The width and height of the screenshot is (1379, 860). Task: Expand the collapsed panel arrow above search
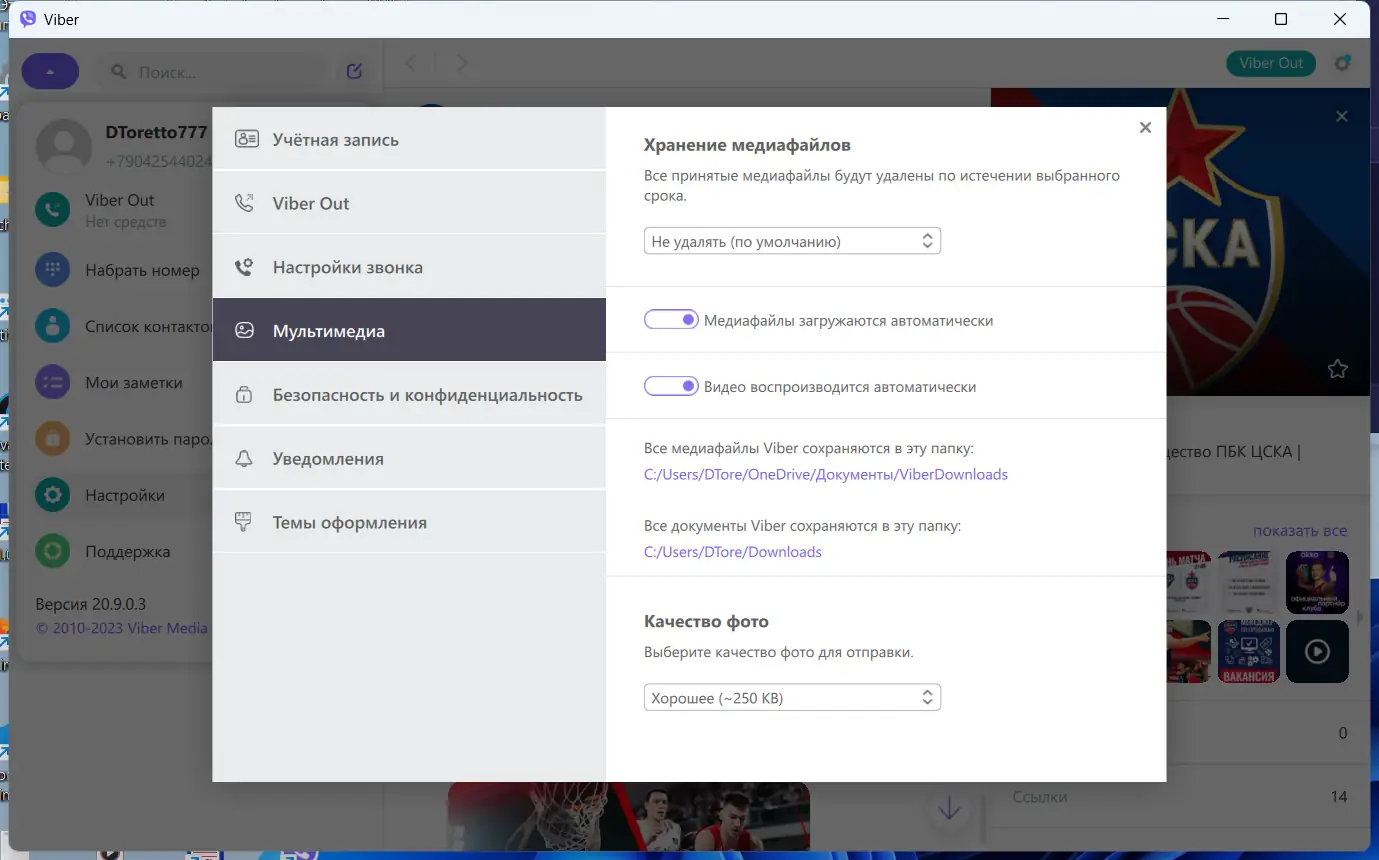(x=50, y=70)
